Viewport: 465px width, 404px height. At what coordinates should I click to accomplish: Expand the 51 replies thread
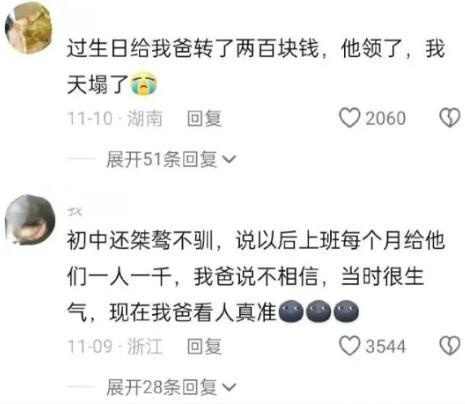click(x=171, y=159)
